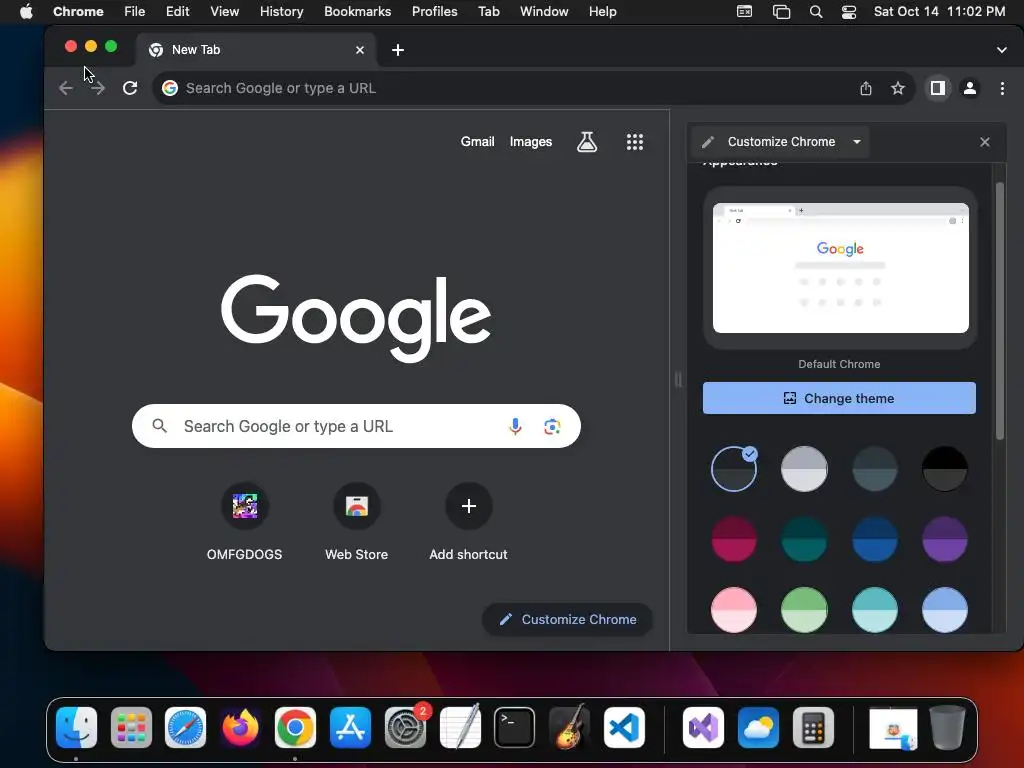The image size is (1024, 768).
Task: Select the light blue color swatch
Action: (944, 610)
